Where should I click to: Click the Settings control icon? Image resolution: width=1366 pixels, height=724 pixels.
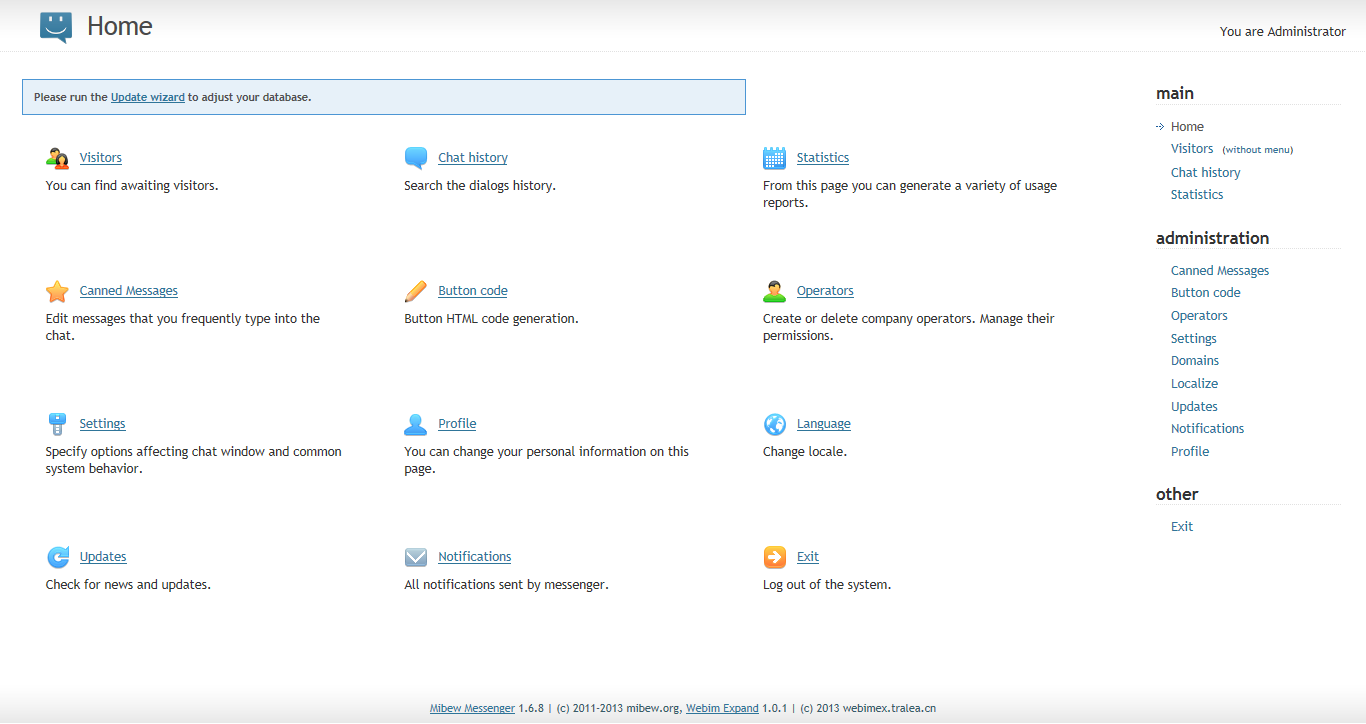[57, 423]
